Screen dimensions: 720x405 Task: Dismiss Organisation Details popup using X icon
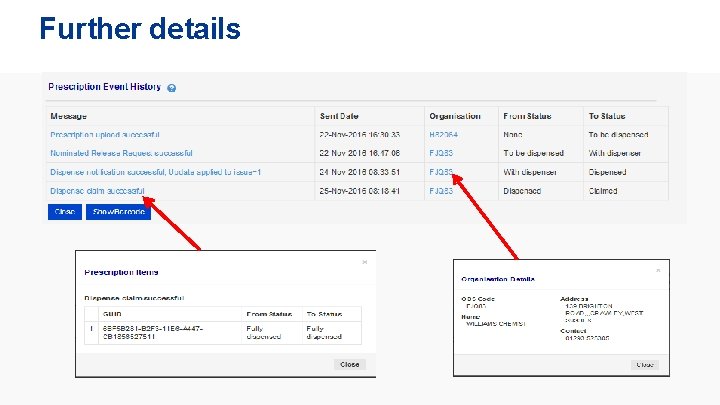click(658, 270)
